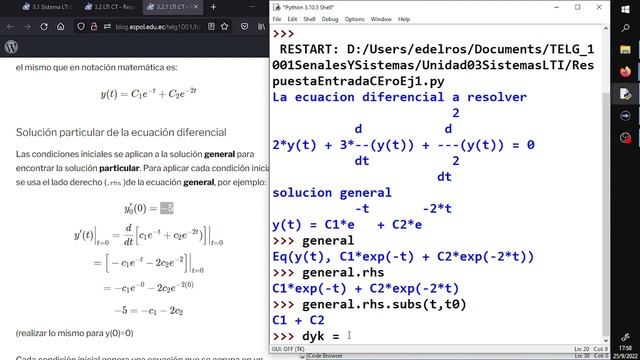
Task: Click the shell scrollbar up arrow
Action: [x=605, y=29]
